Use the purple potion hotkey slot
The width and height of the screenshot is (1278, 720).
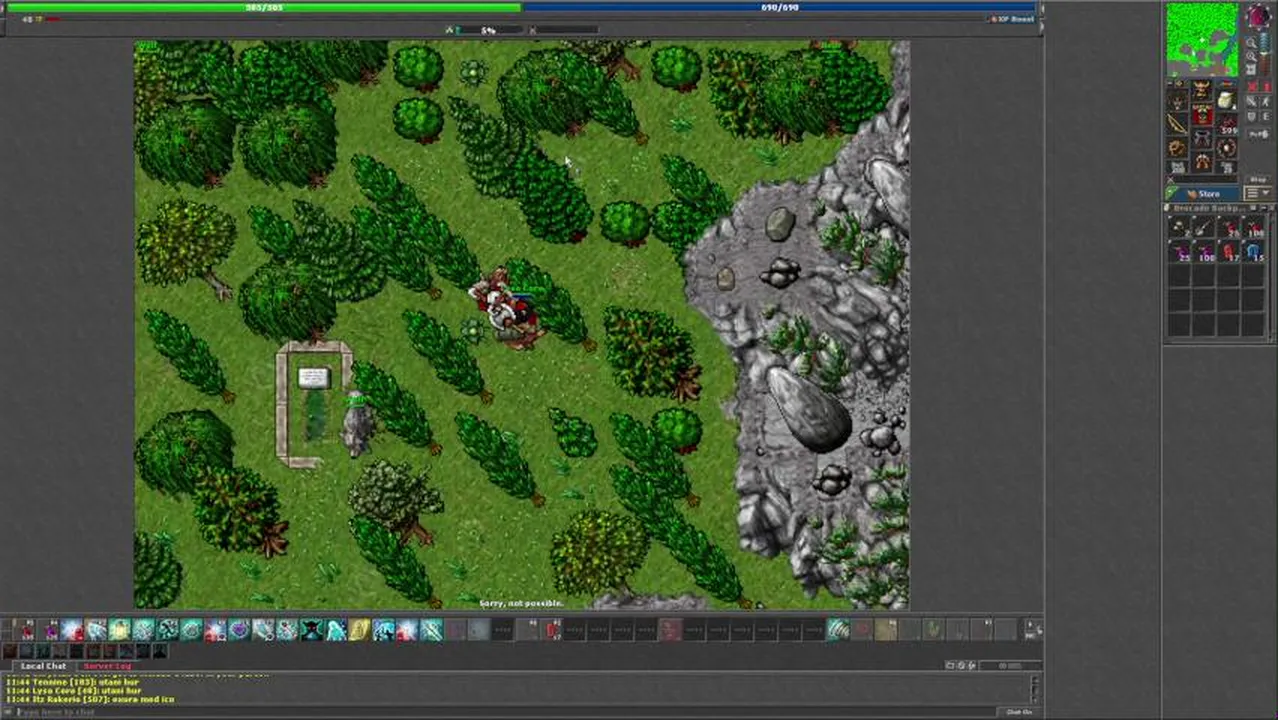(51, 629)
